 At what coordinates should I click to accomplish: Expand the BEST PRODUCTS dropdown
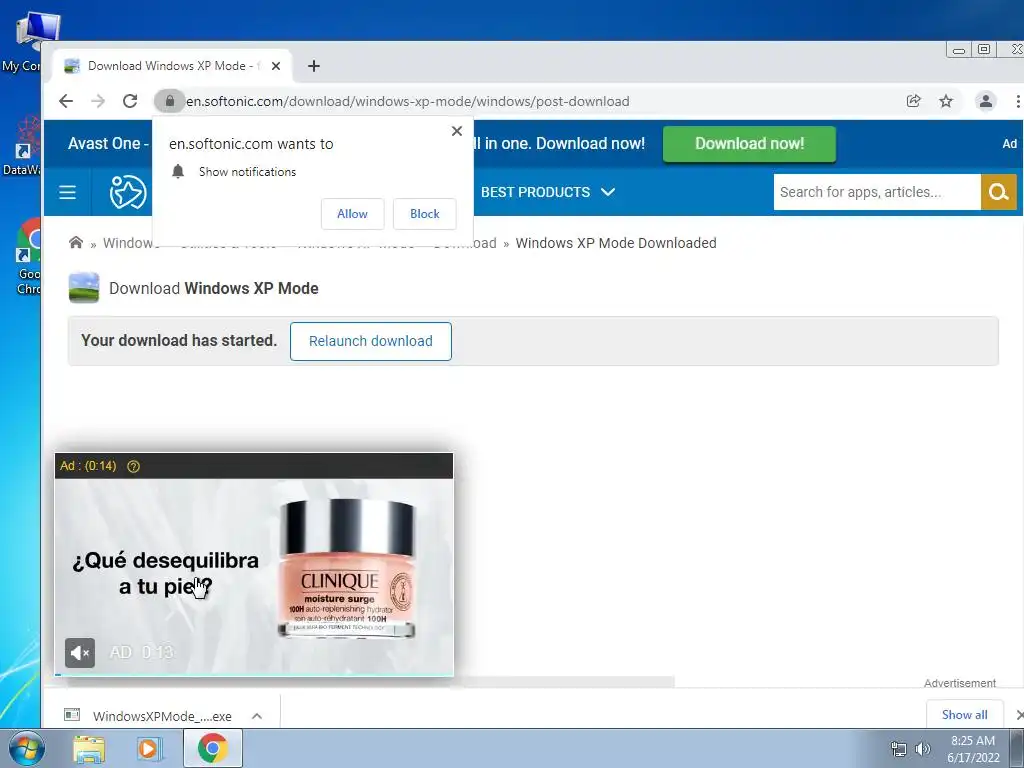[547, 192]
